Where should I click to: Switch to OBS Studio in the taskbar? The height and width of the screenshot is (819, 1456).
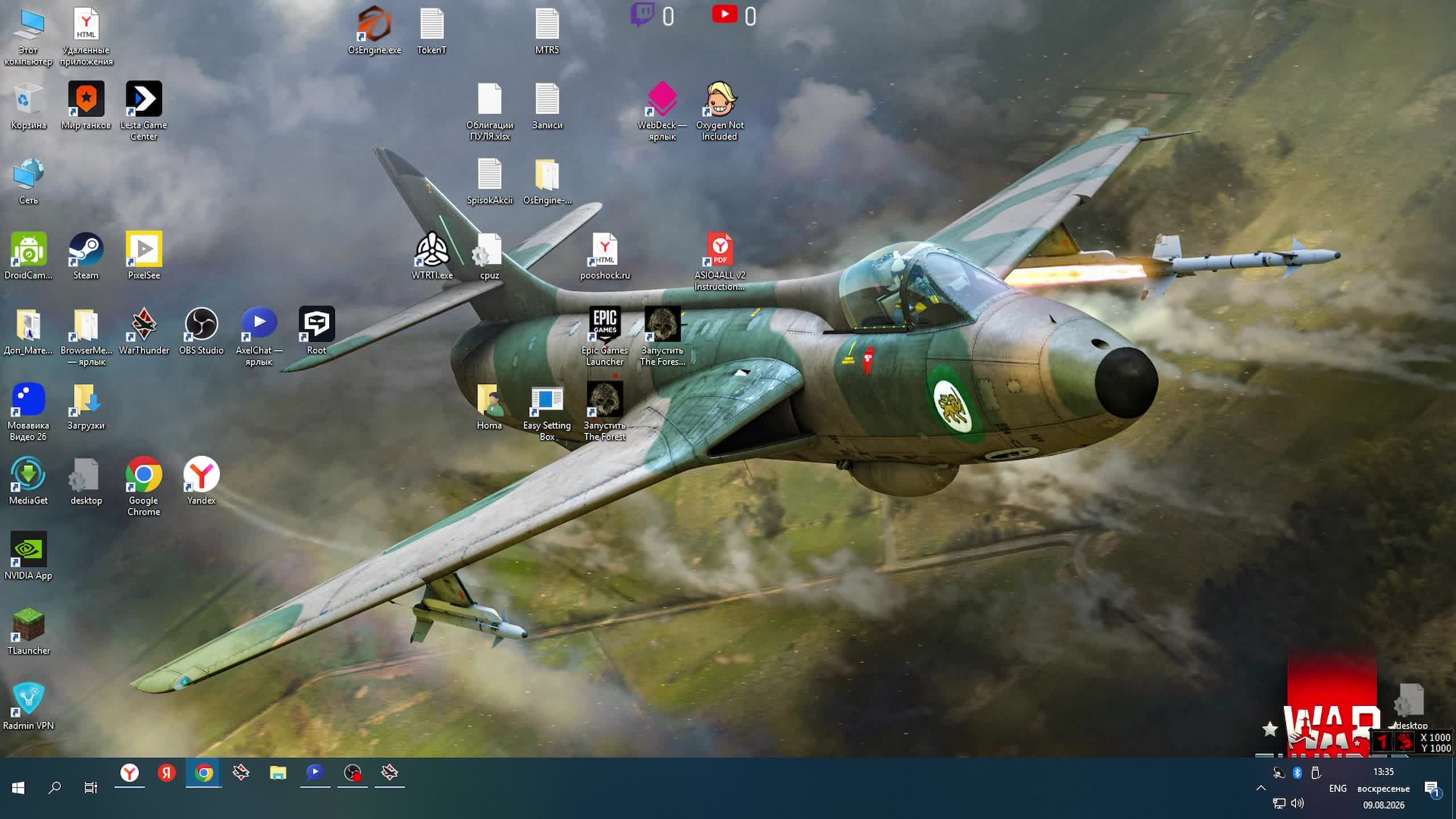[353, 773]
